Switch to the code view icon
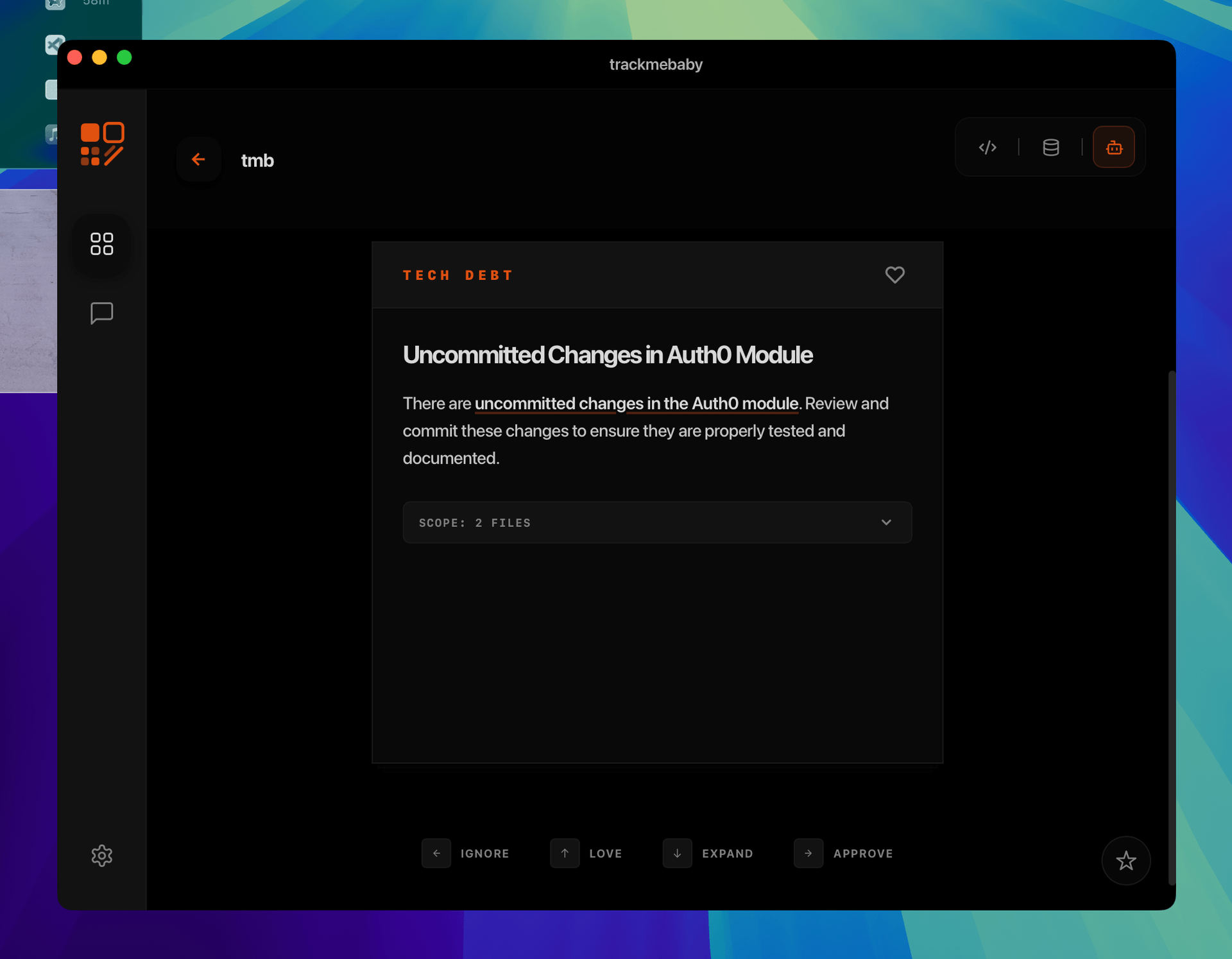Screen dimensions: 1232x959 pos(988,148)
